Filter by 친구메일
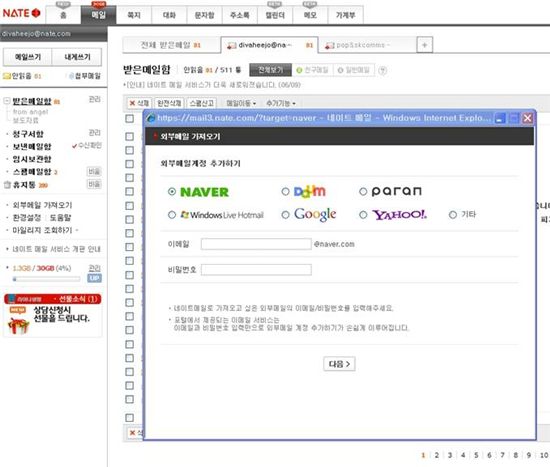Screen dimensions: 550x467 click(x=312, y=70)
